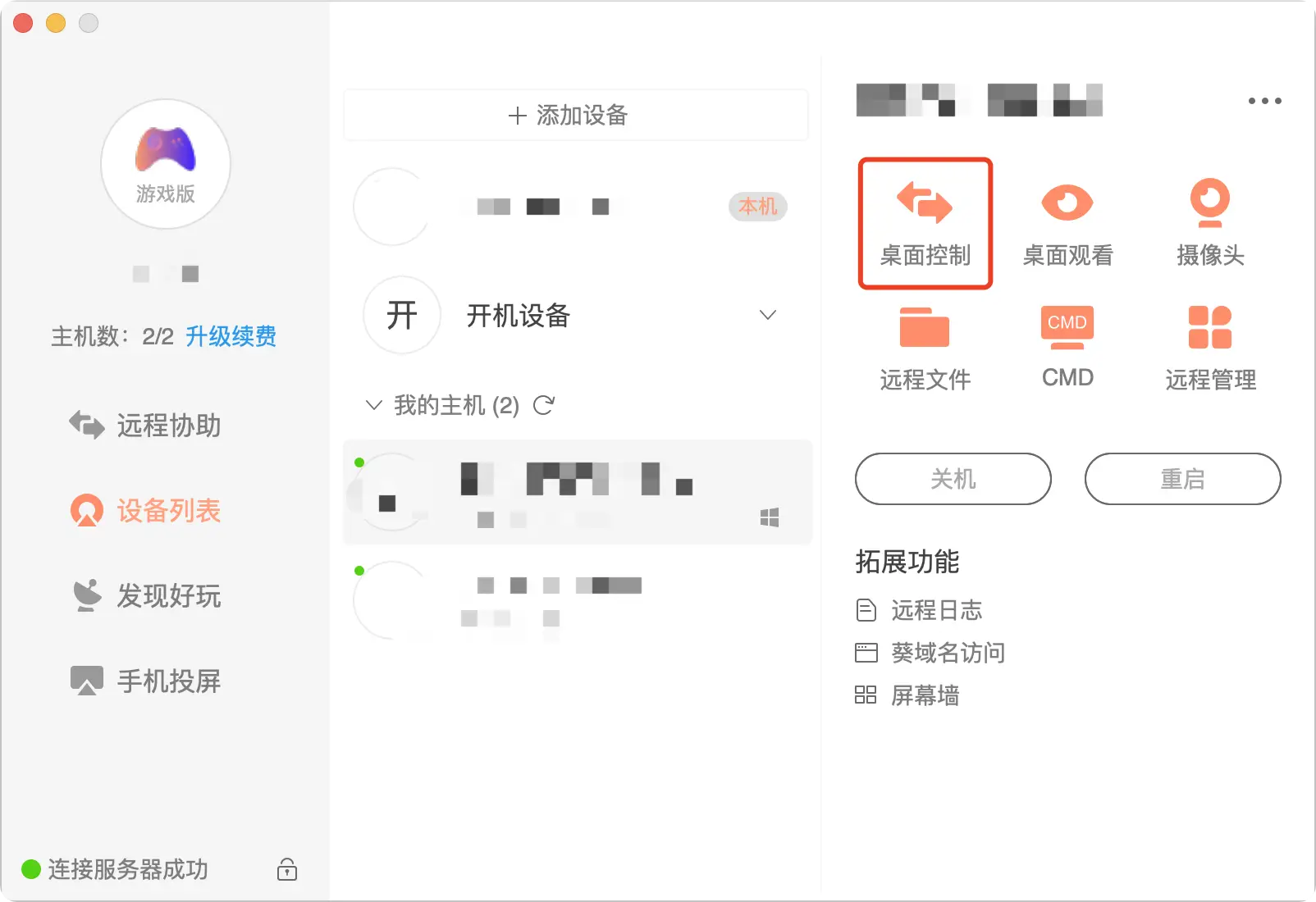Open 手机投屏 phone screen casting

coord(145,681)
